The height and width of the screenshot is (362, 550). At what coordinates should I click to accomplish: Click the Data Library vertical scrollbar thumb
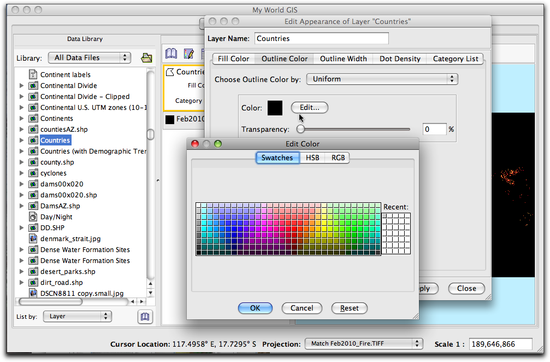[x=150, y=134]
